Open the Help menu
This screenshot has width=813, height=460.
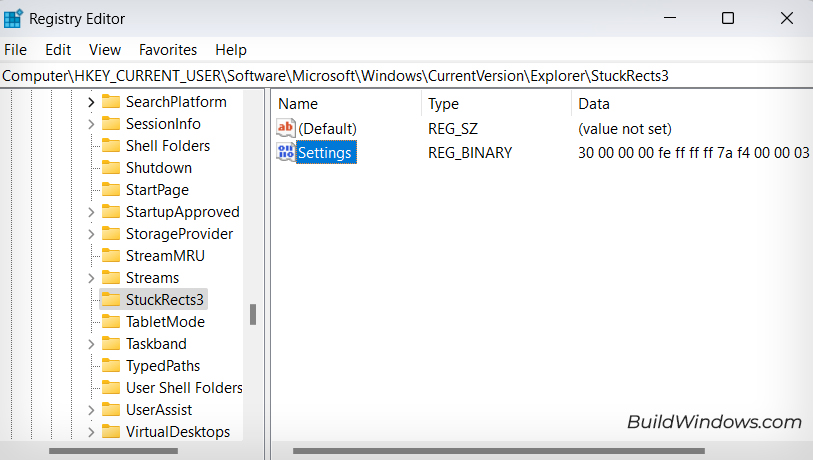pos(231,50)
